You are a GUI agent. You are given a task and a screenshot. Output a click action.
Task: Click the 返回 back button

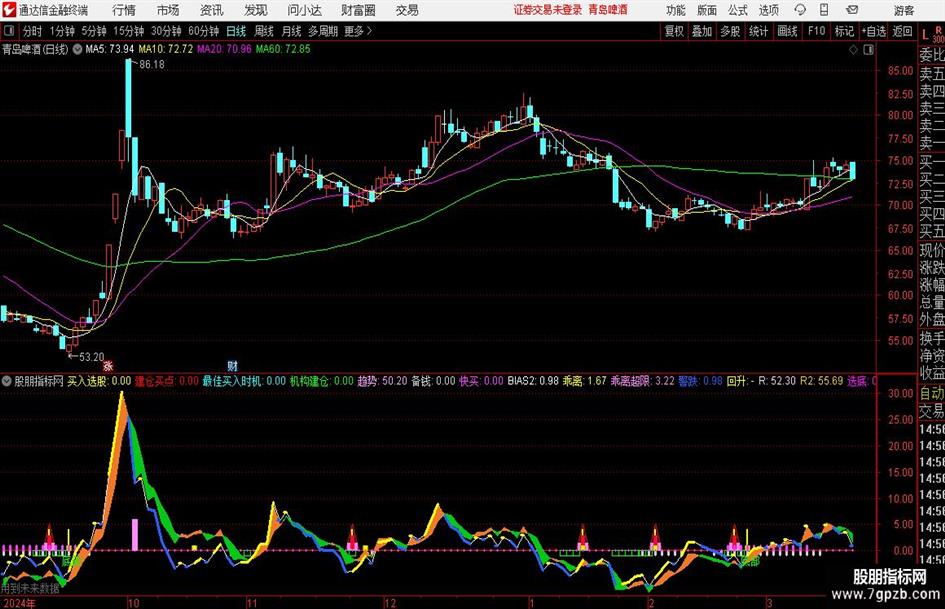coord(902,31)
